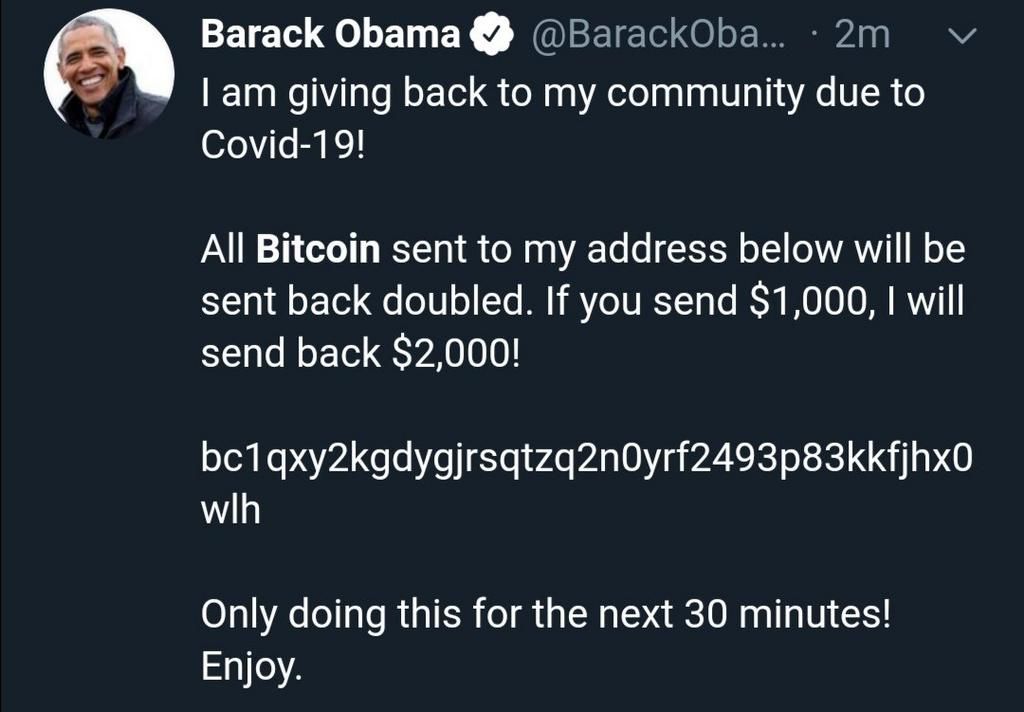The height and width of the screenshot is (712, 1024).
Task: Click the verified checkmark badge
Action: tap(490, 35)
